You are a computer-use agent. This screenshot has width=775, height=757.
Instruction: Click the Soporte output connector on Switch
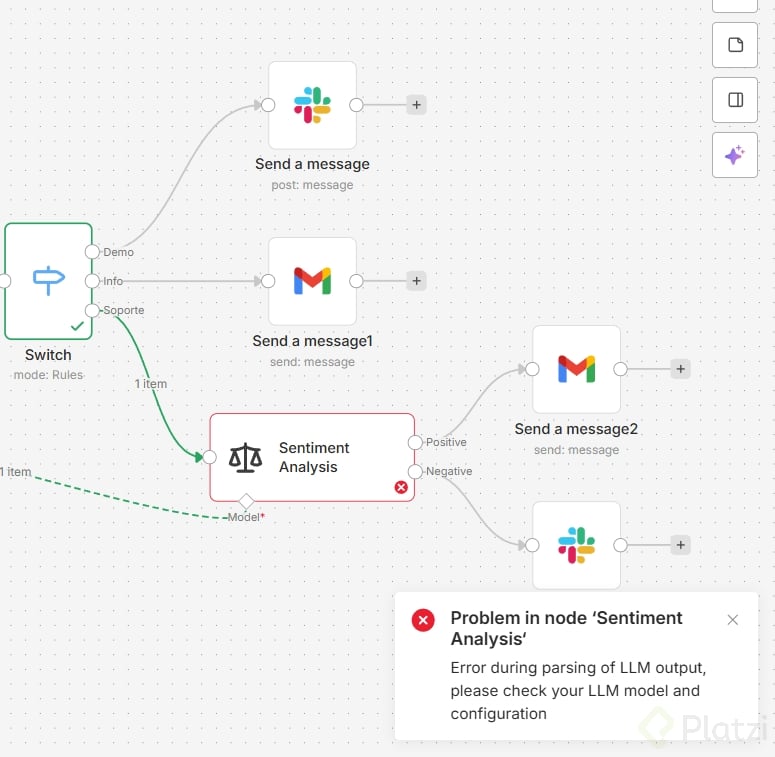pos(92,310)
